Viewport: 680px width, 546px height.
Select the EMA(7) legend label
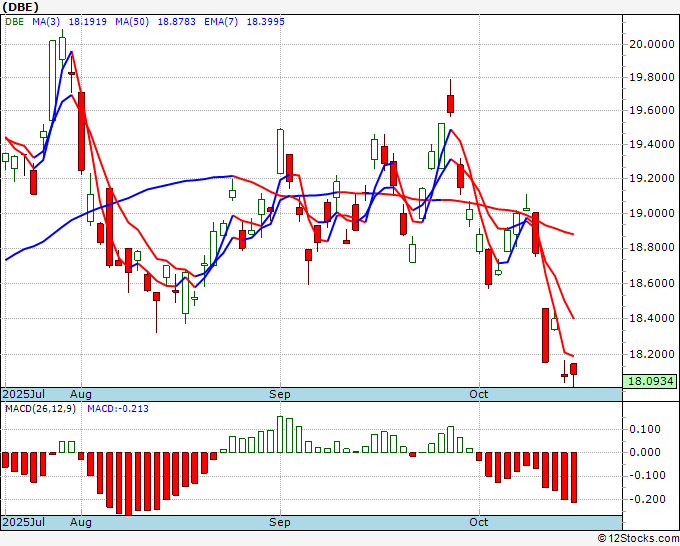pyautogui.click(x=221, y=22)
